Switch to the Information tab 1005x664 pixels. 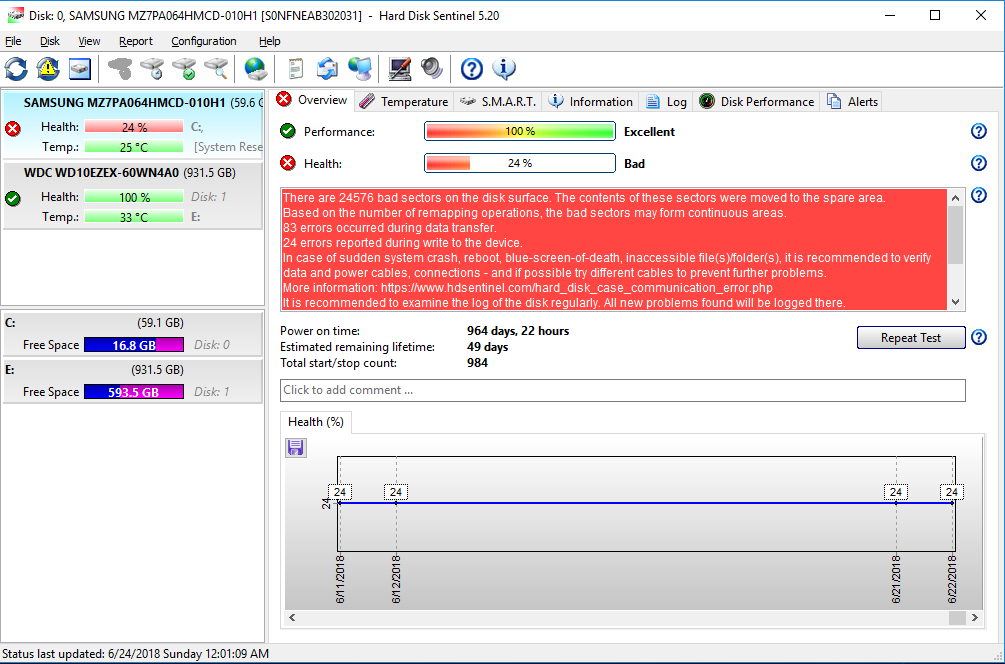click(x=591, y=101)
